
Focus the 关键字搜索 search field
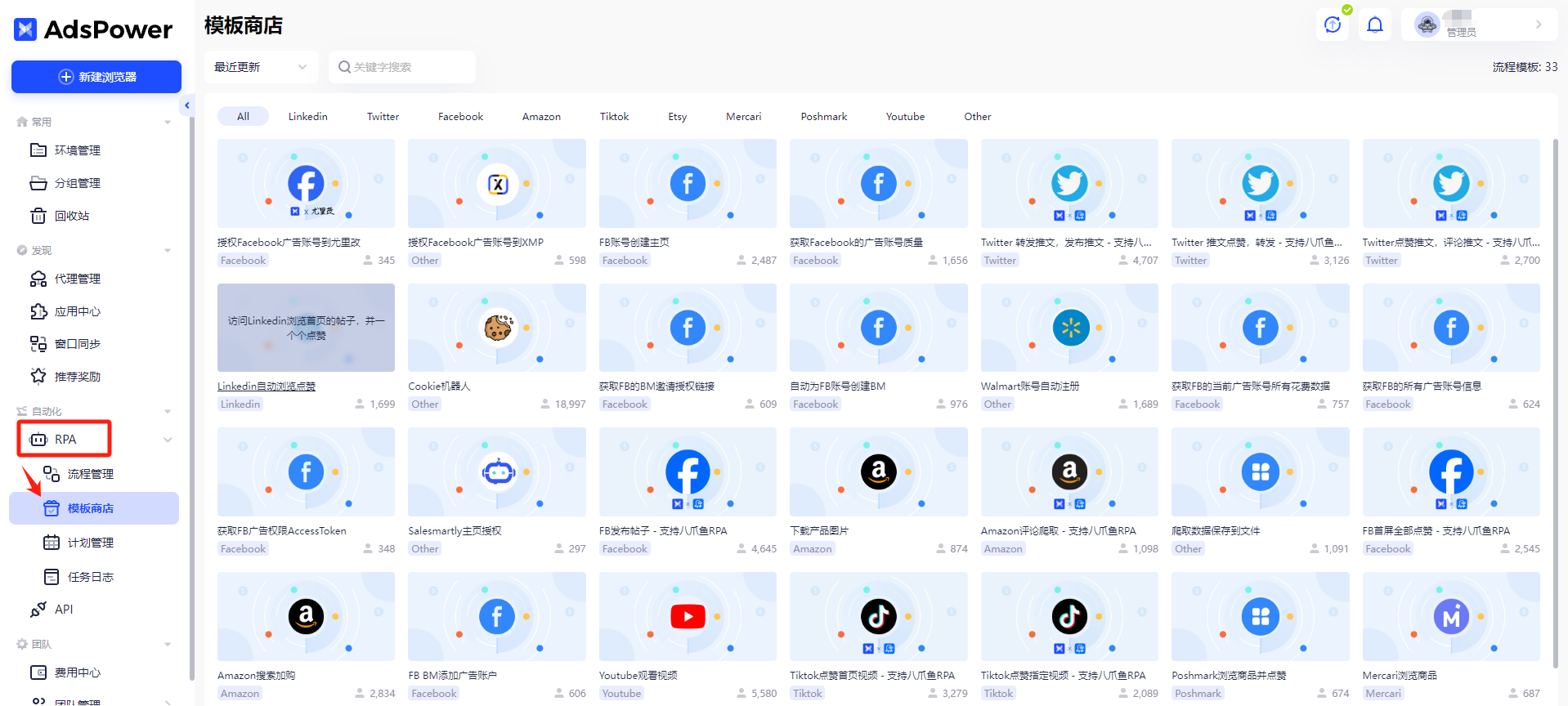[402, 67]
